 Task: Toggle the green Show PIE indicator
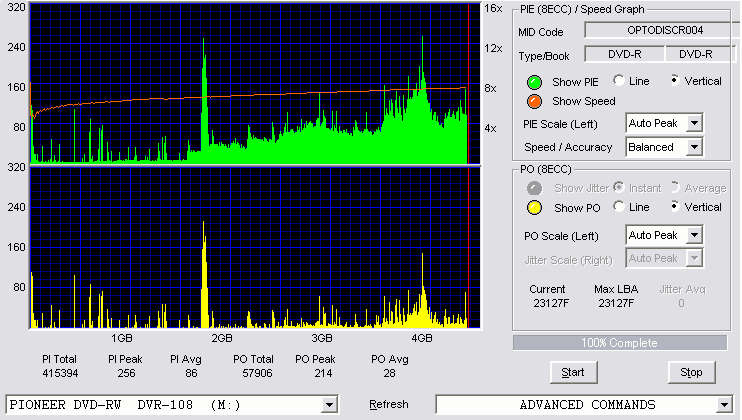point(534,82)
